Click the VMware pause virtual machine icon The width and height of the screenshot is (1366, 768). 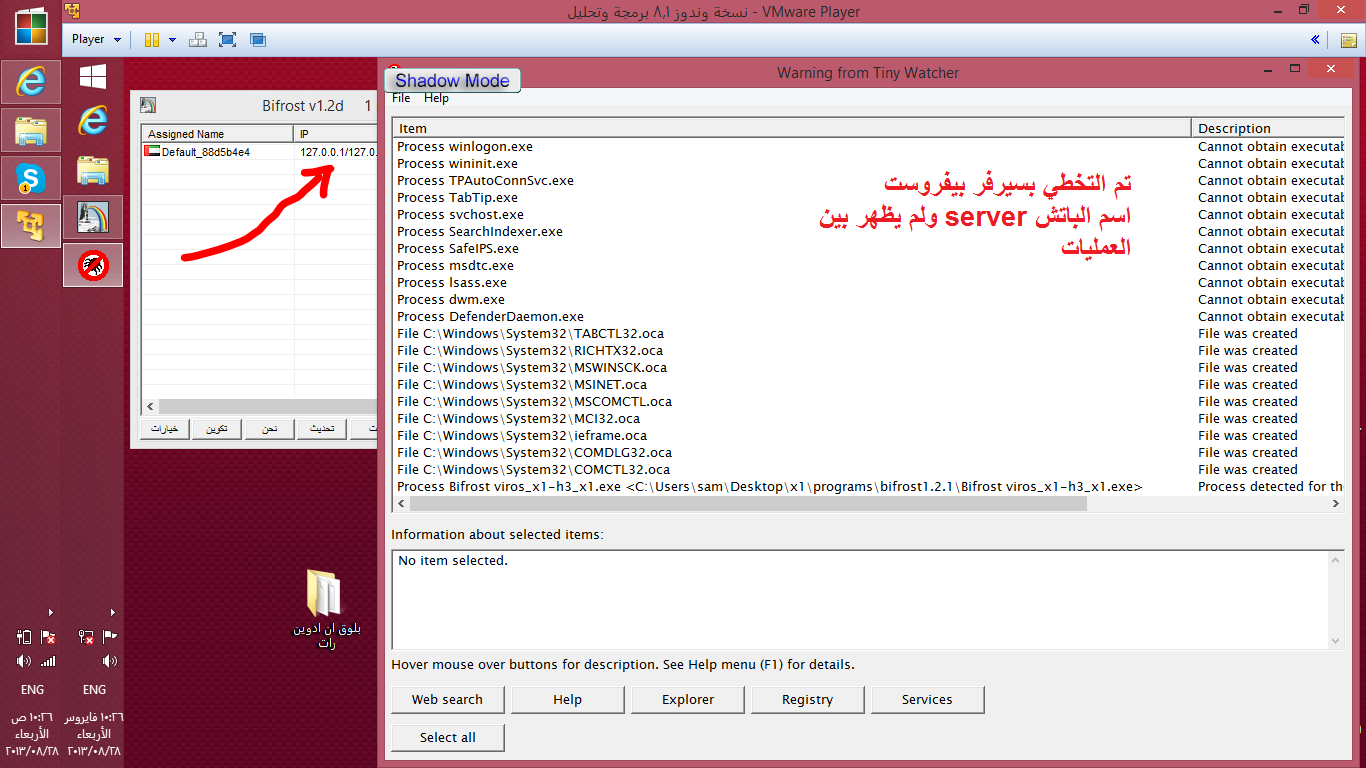[152, 40]
